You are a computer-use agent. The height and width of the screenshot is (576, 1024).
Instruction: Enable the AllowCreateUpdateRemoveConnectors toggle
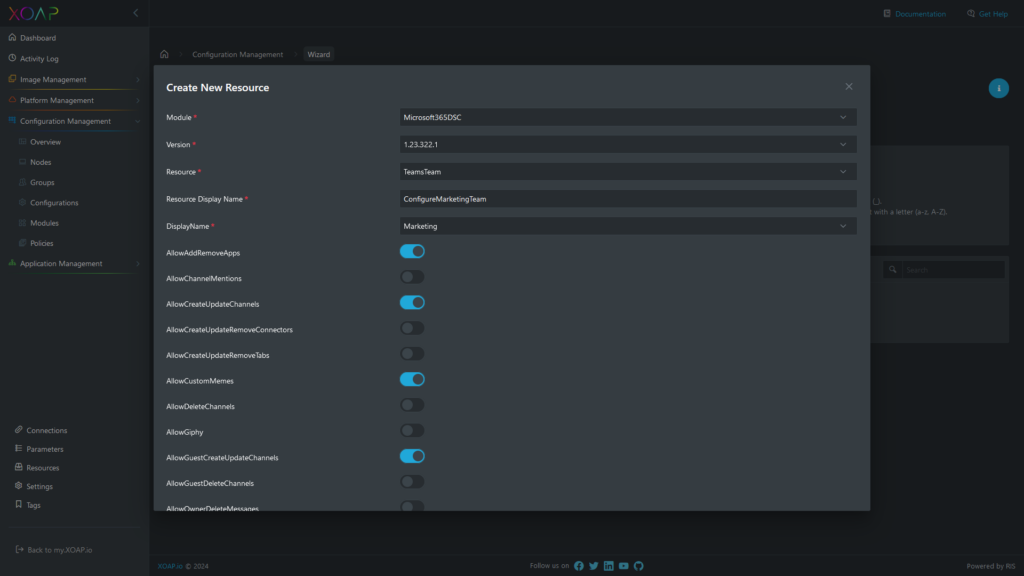[412, 328]
